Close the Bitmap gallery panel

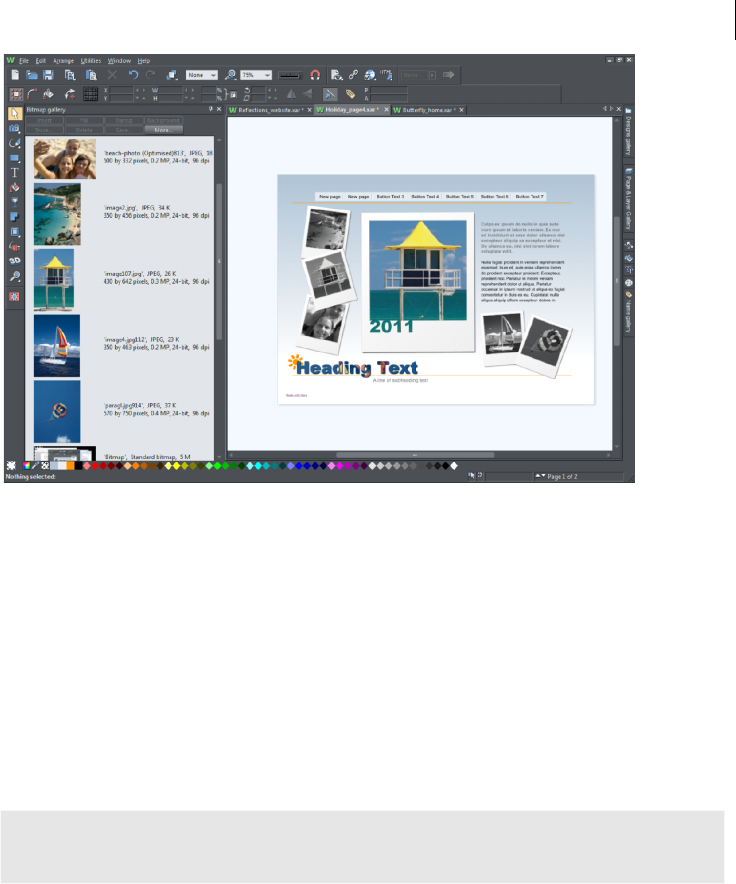coord(219,109)
